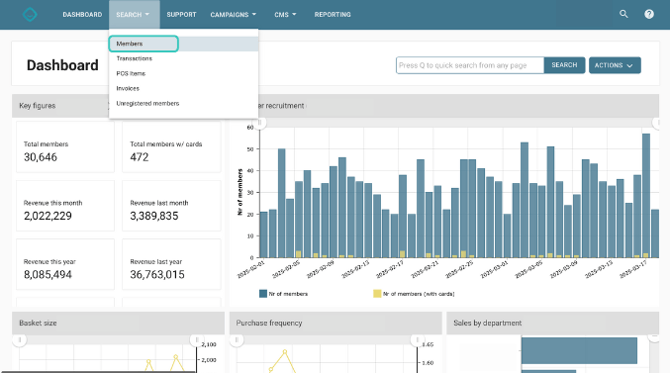Open the Actions dropdown button
670x373 pixels.
[614, 65]
